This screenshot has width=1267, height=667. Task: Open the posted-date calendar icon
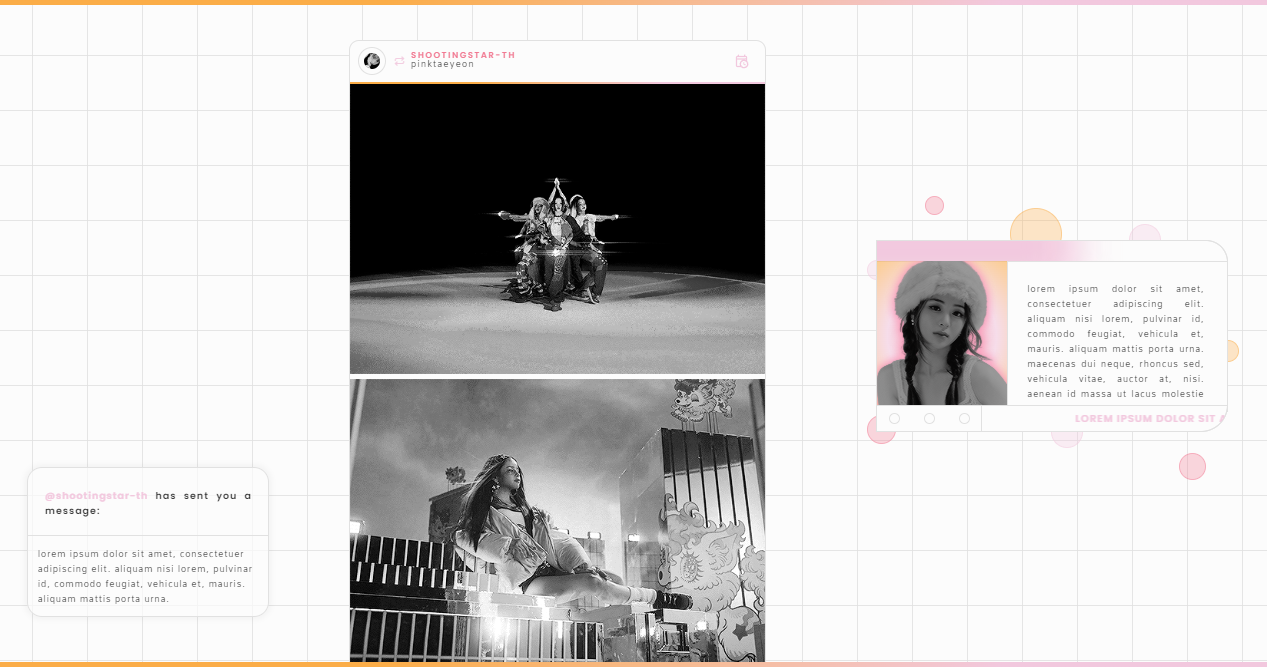click(x=741, y=61)
